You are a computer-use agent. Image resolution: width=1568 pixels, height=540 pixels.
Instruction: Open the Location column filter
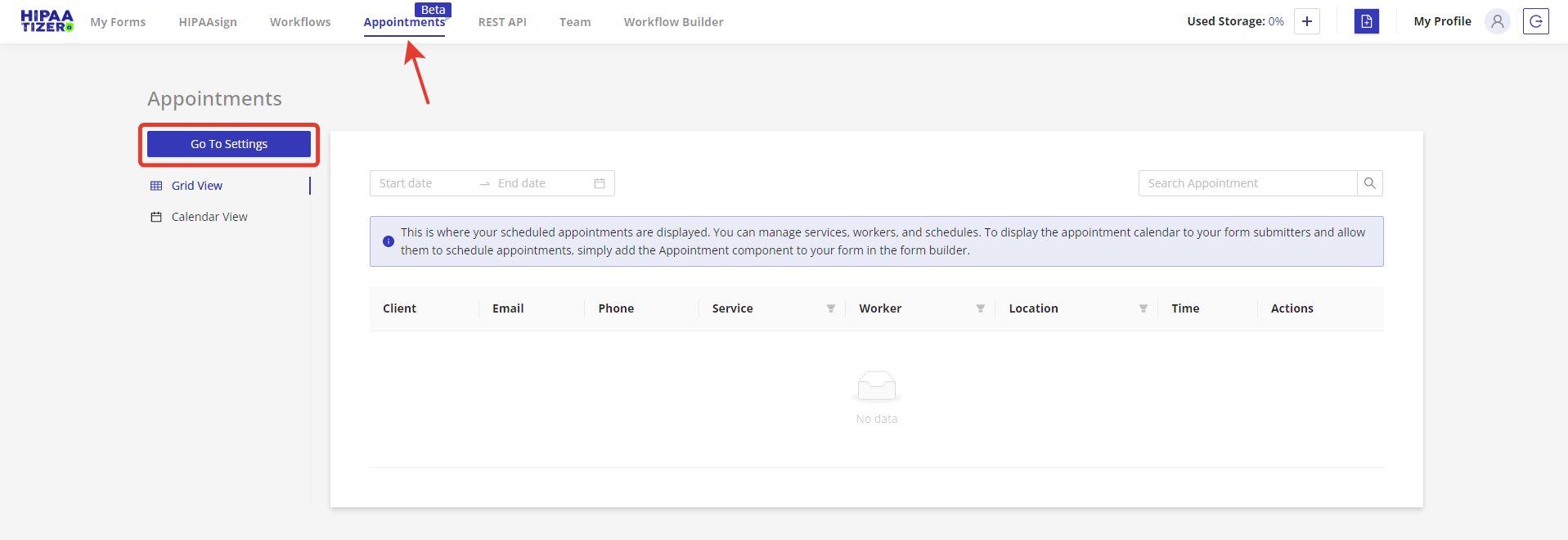1143,308
